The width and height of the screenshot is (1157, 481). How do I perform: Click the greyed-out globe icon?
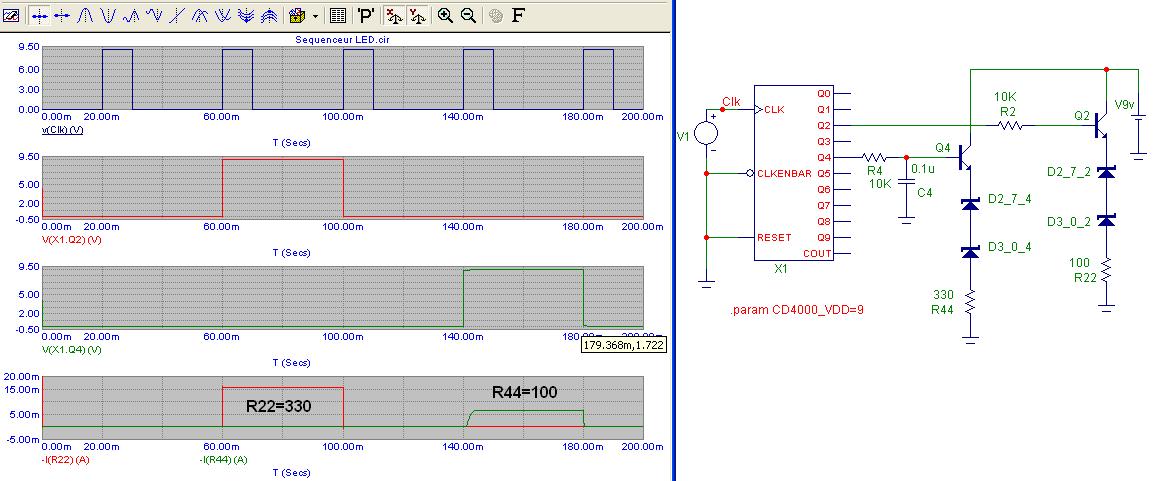496,15
